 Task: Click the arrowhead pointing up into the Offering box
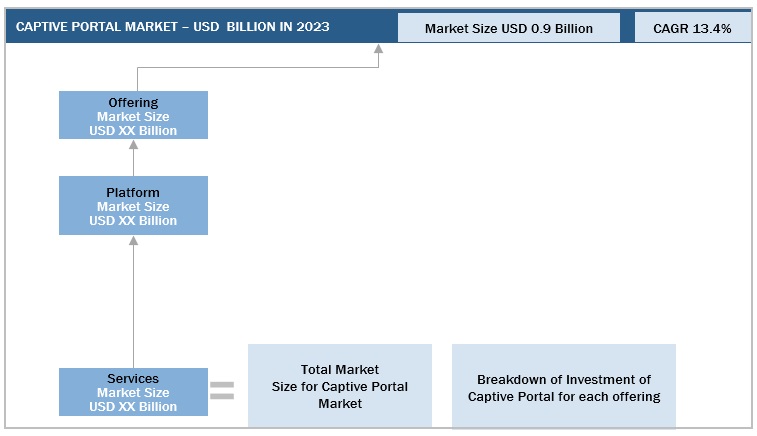[x=133, y=145]
